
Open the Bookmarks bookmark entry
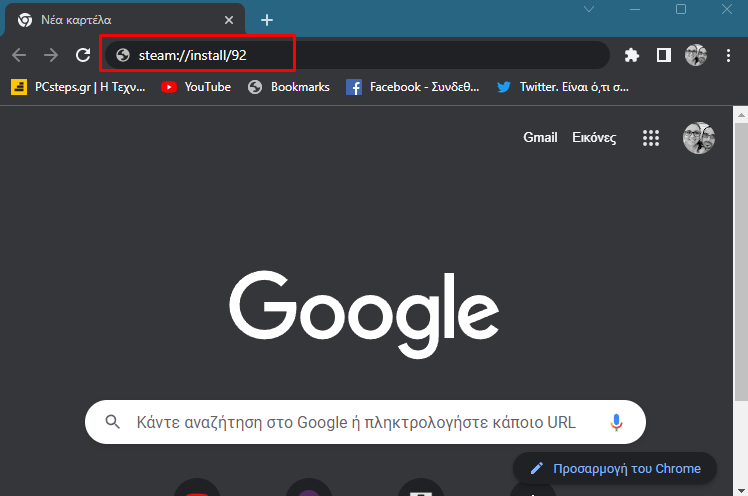[x=289, y=87]
